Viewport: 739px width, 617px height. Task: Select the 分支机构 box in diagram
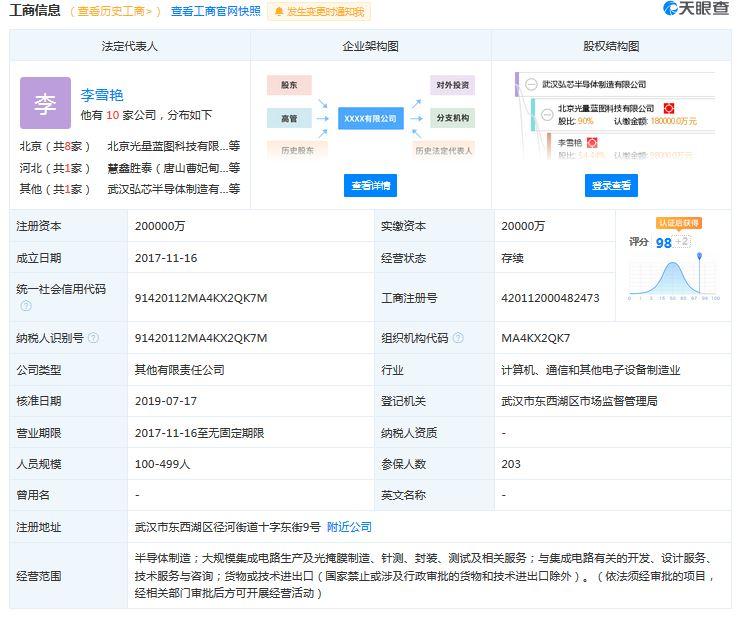point(452,118)
